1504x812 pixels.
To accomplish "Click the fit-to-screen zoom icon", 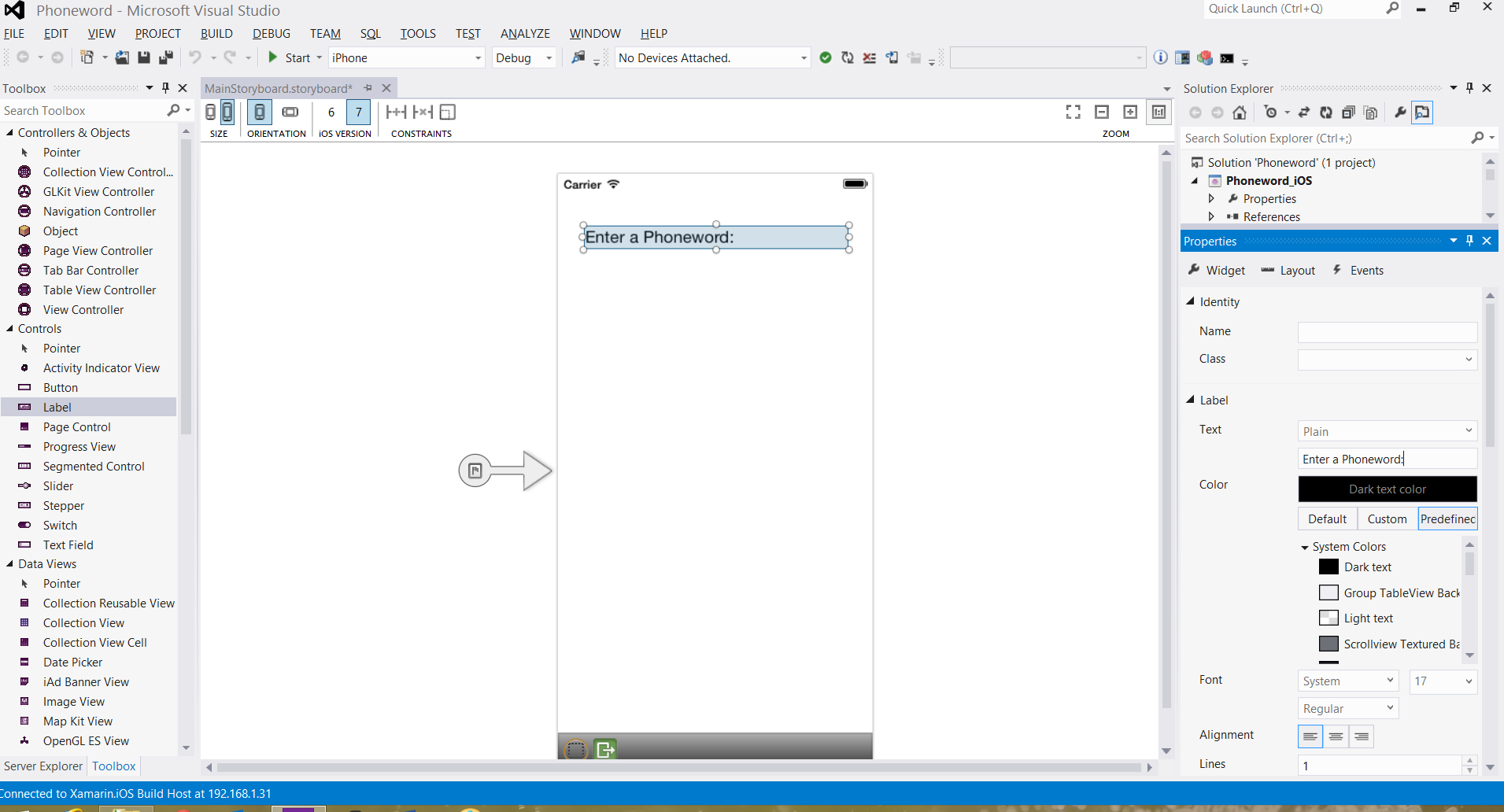I will (1073, 113).
